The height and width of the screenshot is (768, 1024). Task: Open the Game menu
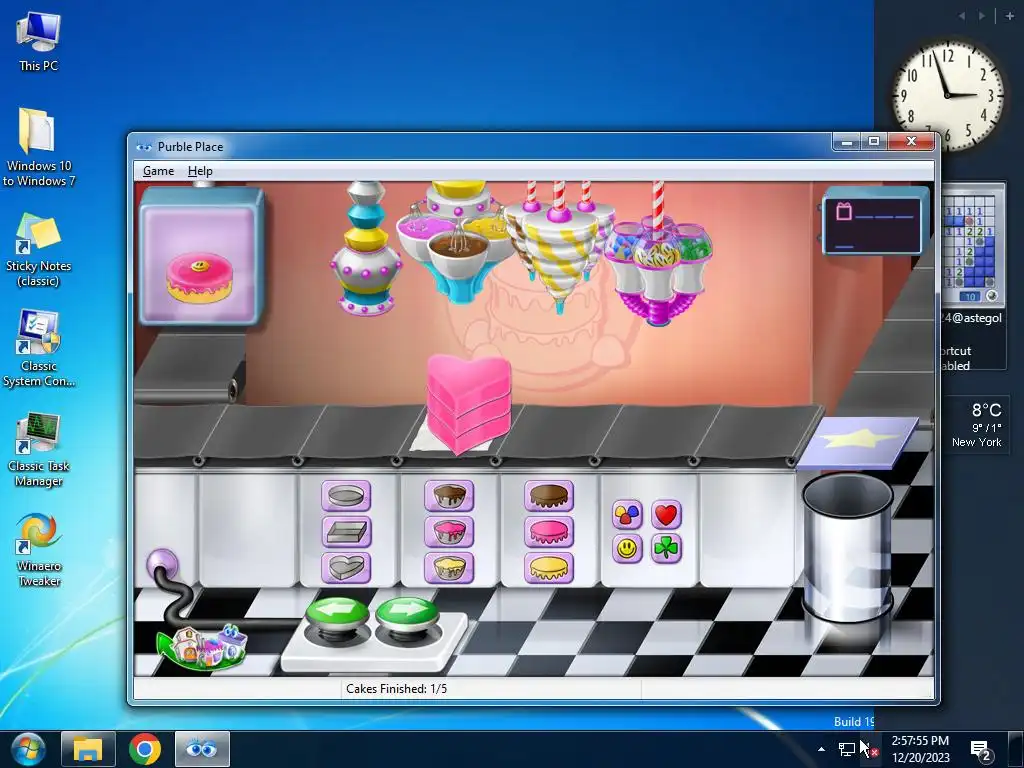click(x=158, y=171)
